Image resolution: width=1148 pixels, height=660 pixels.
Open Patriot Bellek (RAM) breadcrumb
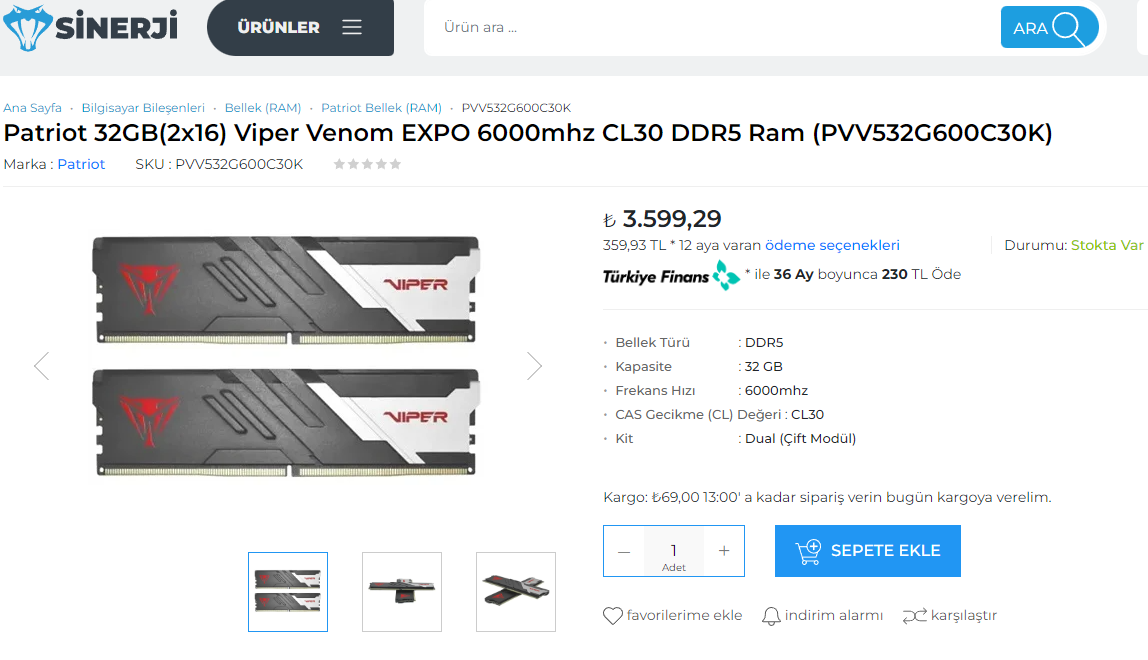(x=381, y=108)
